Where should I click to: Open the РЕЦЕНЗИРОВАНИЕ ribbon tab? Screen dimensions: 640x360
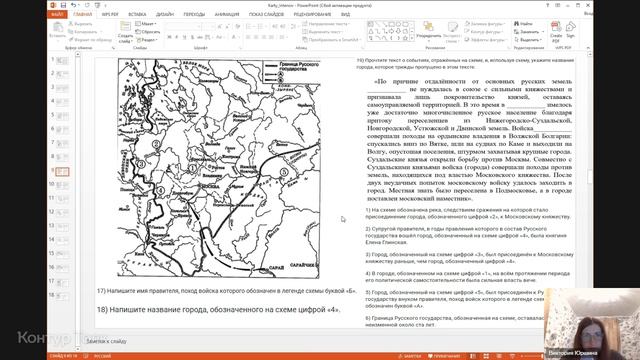312,14
